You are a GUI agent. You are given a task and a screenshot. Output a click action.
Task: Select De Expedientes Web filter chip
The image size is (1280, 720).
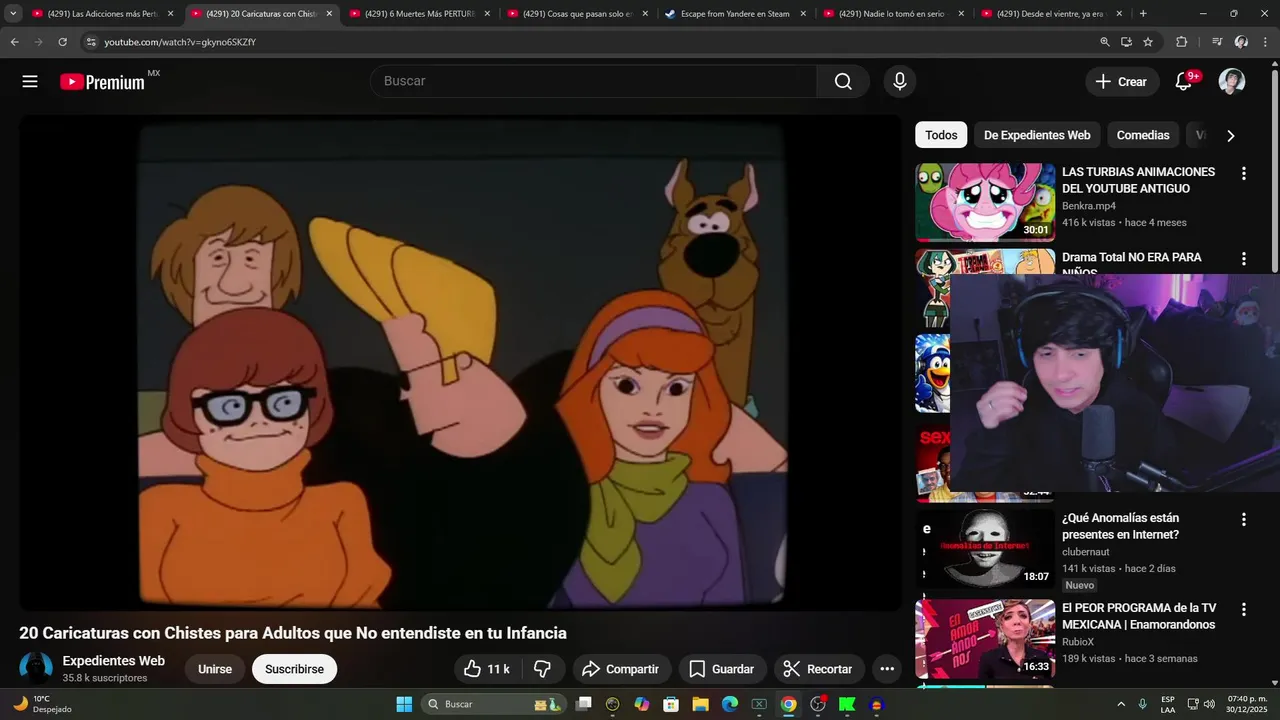pyautogui.click(x=1037, y=135)
